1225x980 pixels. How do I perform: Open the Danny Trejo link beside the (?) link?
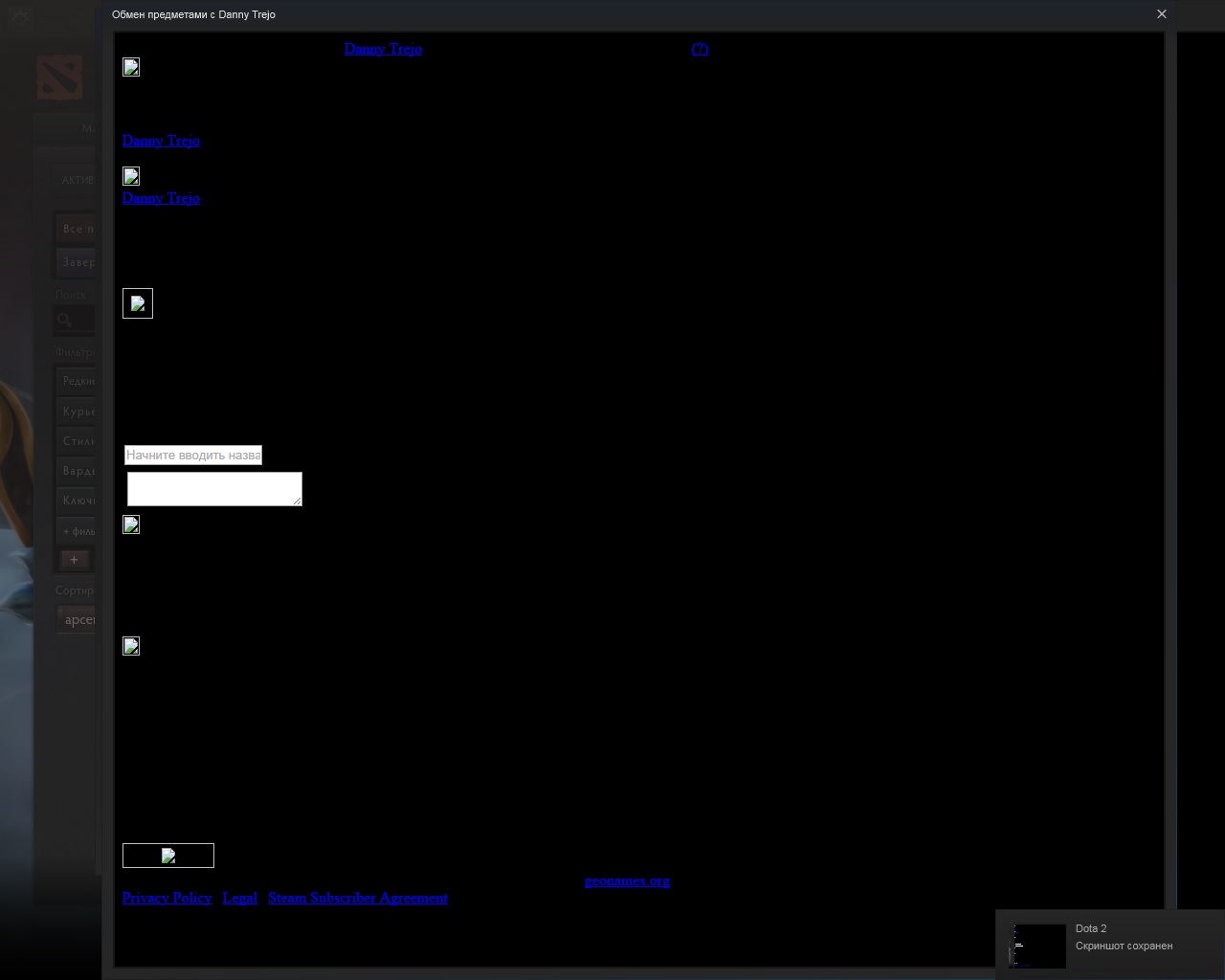pos(383,49)
